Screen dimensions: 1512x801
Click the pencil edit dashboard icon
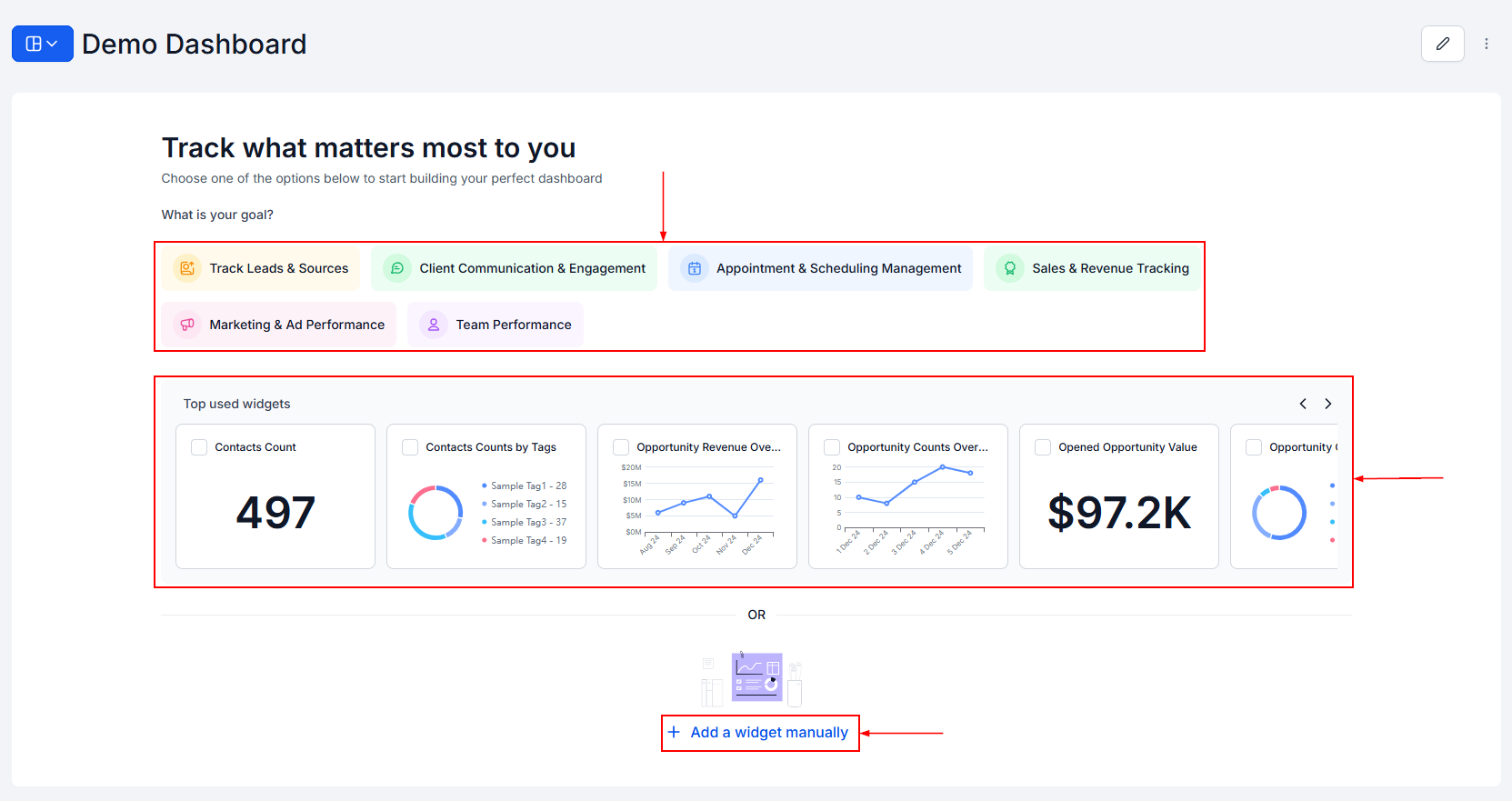tap(1442, 44)
